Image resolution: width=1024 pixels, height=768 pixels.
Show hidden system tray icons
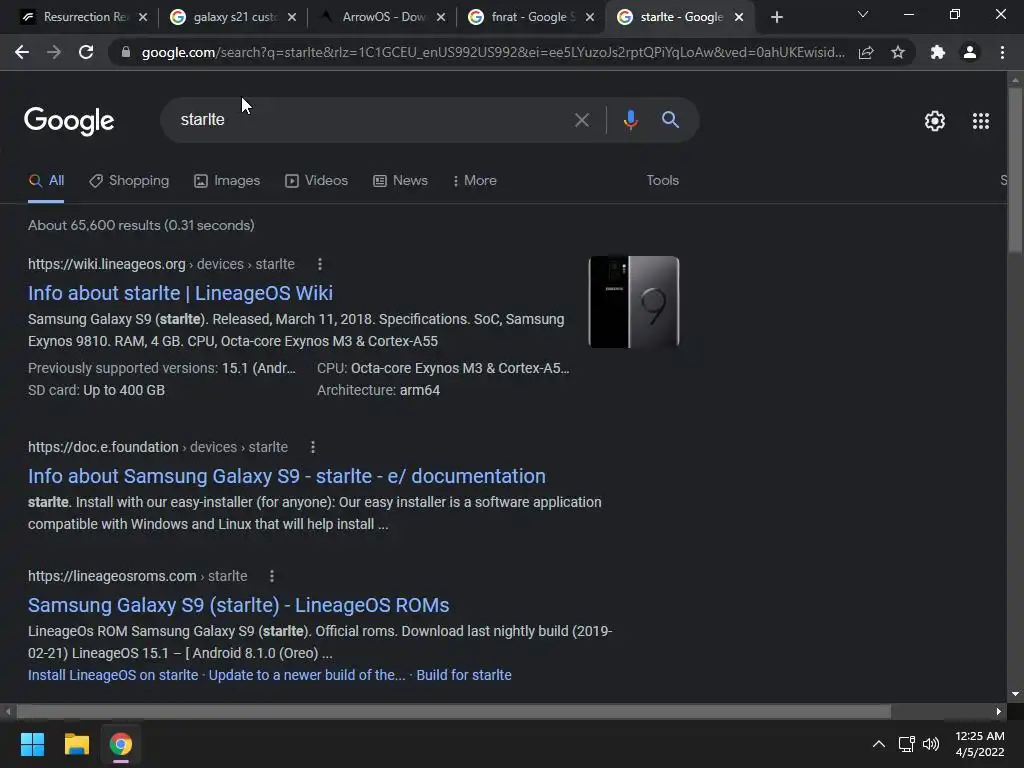[x=879, y=744]
